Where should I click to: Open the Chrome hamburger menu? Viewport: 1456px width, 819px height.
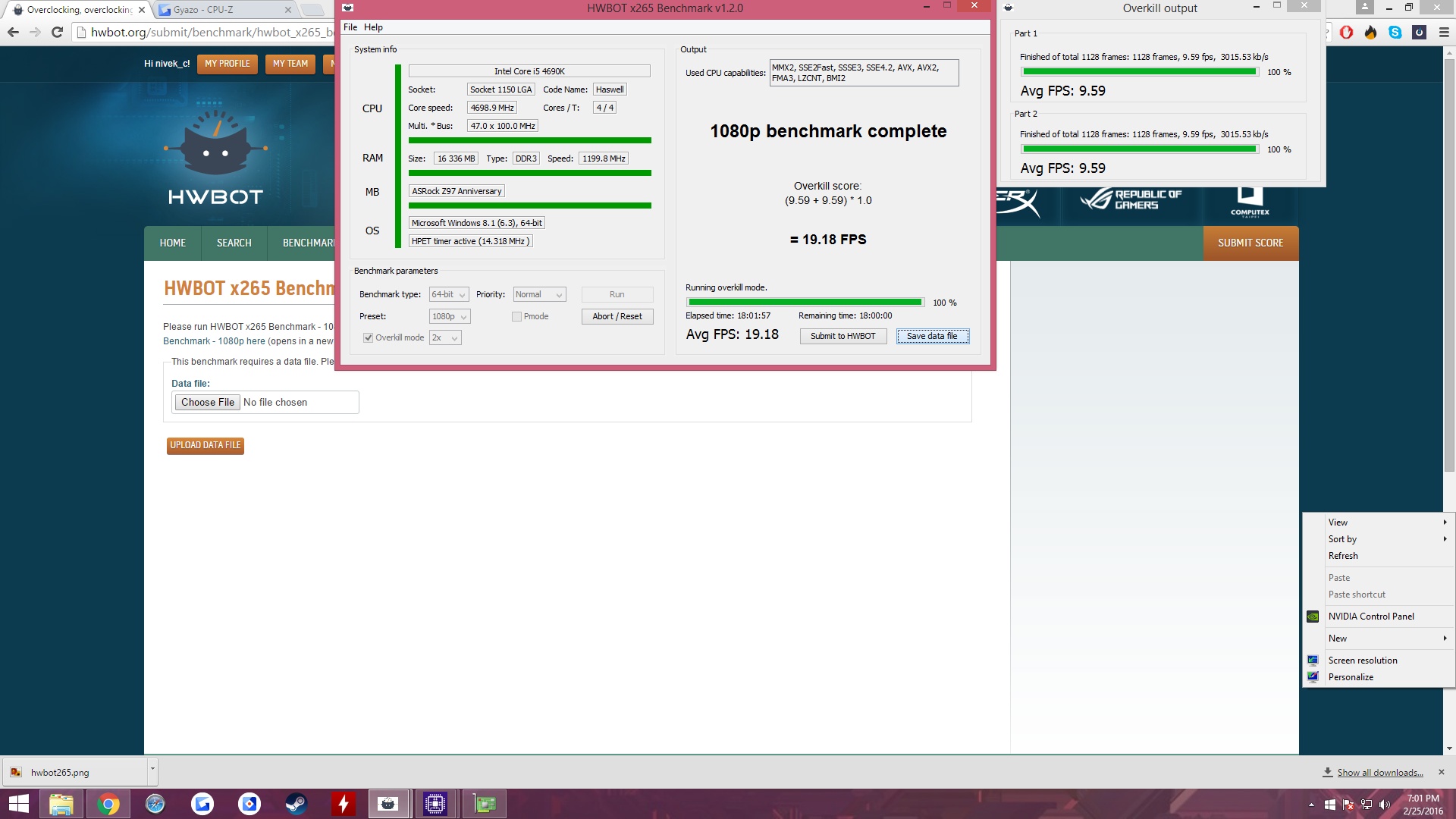1444,32
